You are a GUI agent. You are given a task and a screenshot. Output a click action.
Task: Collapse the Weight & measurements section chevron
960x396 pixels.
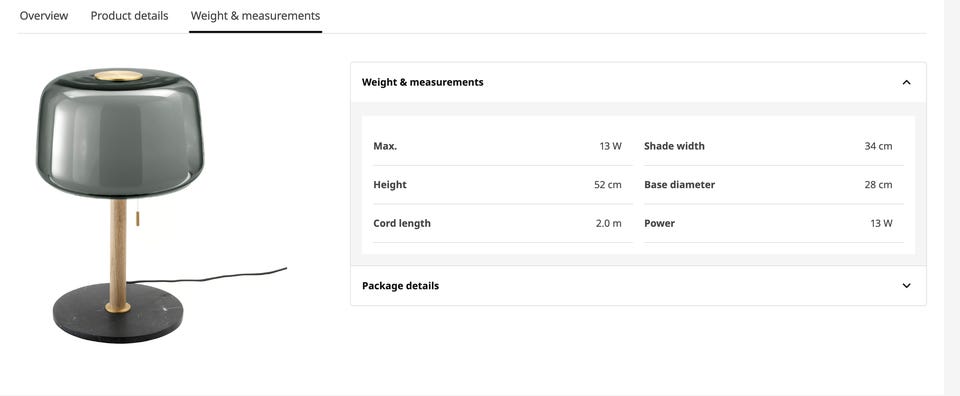pyautogui.click(x=907, y=82)
